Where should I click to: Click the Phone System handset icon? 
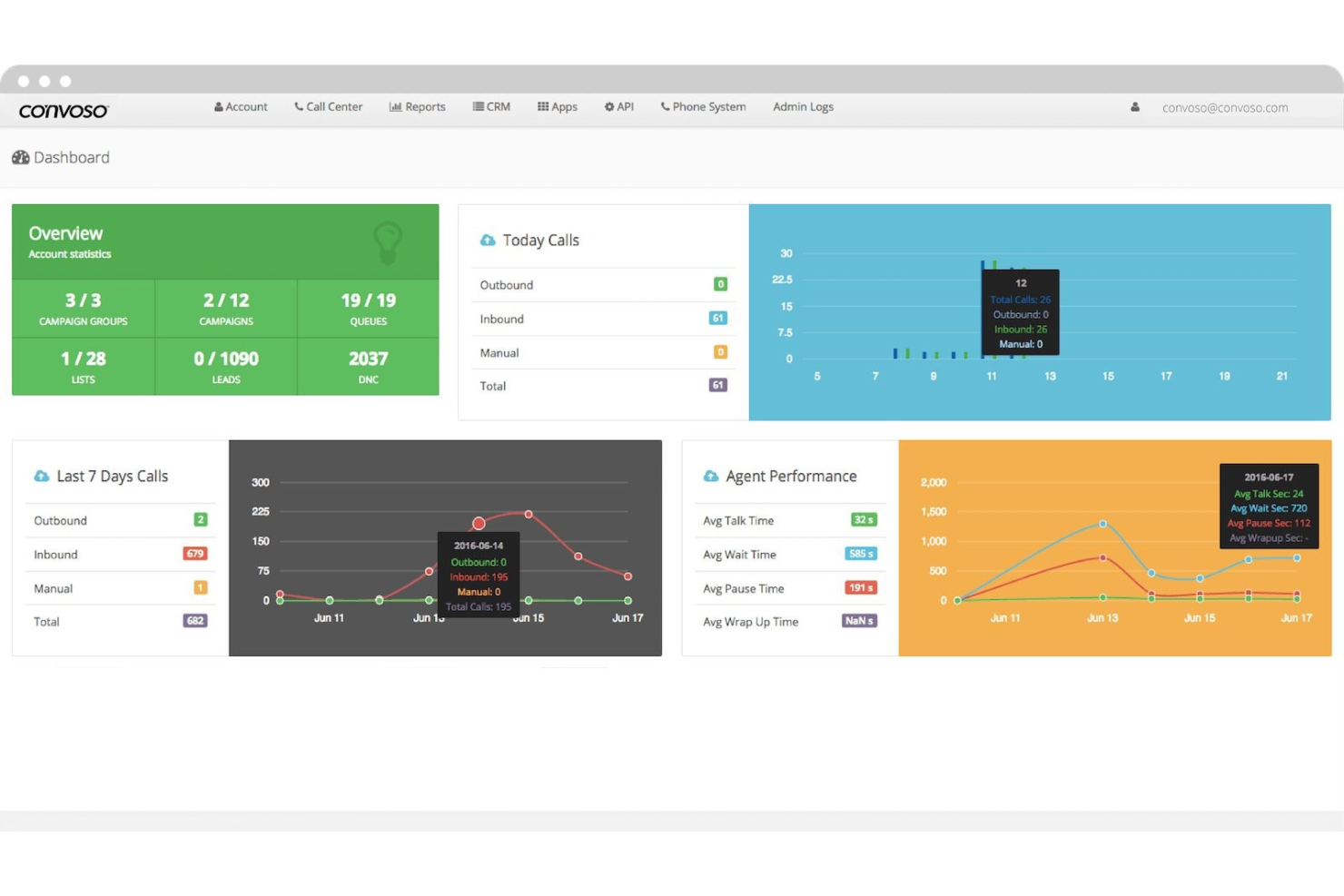[665, 106]
